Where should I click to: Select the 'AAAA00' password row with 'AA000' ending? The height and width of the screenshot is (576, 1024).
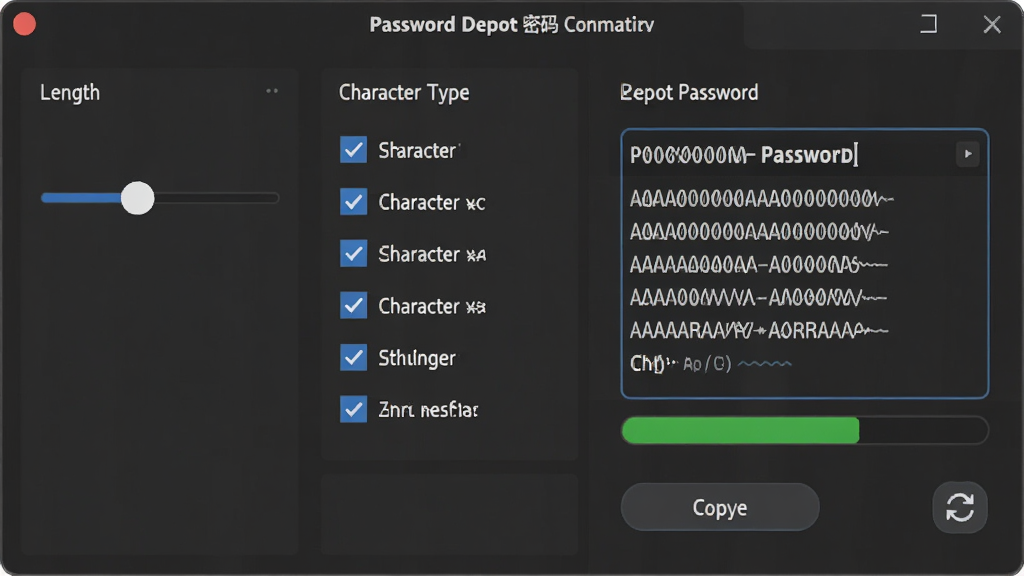tap(758, 298)
